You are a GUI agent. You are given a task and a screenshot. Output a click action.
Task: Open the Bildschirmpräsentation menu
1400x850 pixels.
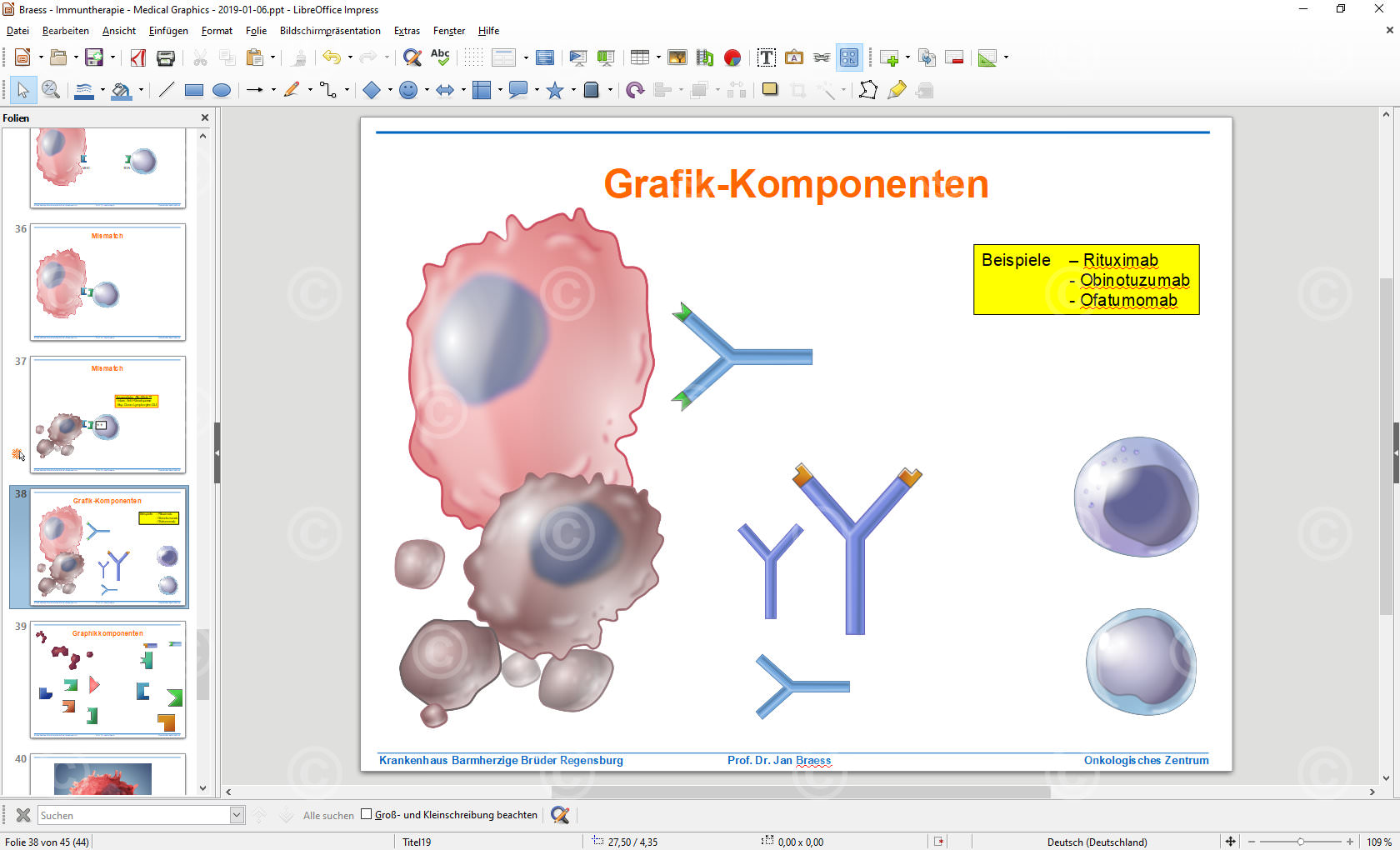330,31
